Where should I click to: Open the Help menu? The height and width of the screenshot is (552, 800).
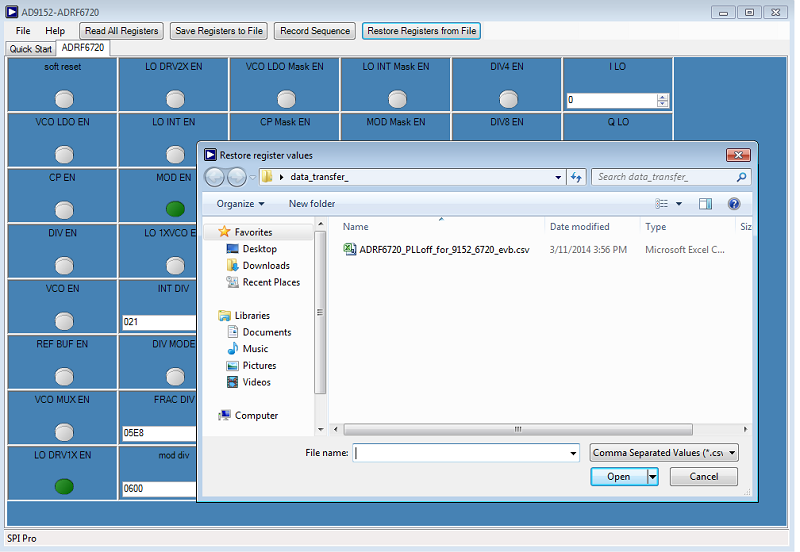coord(55,31)
